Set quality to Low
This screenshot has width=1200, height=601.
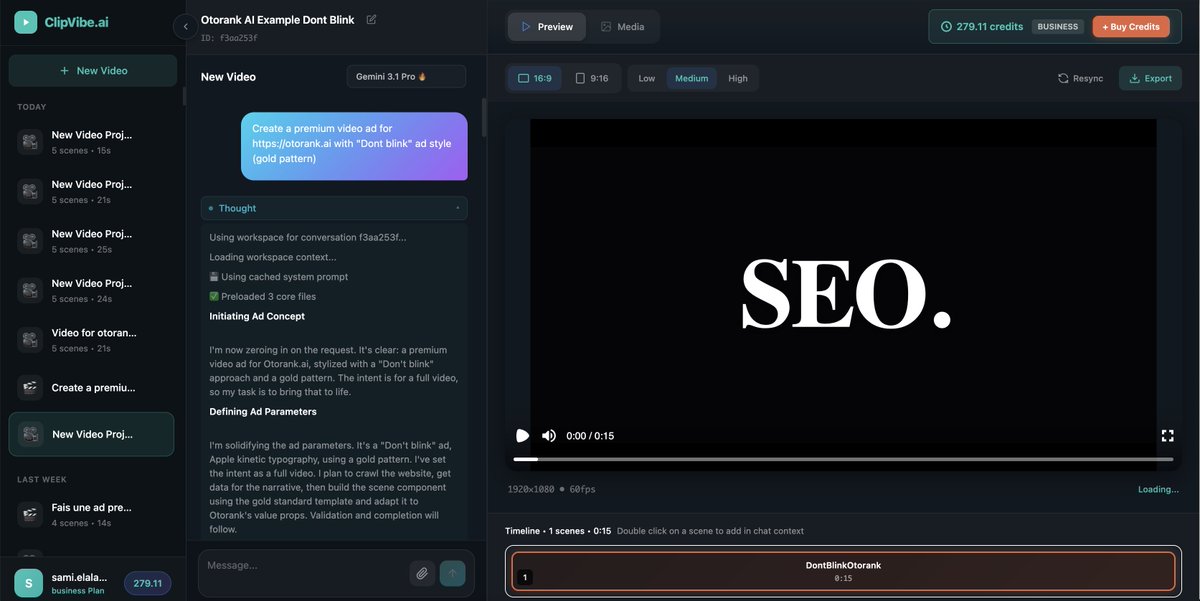click(647, 78)
